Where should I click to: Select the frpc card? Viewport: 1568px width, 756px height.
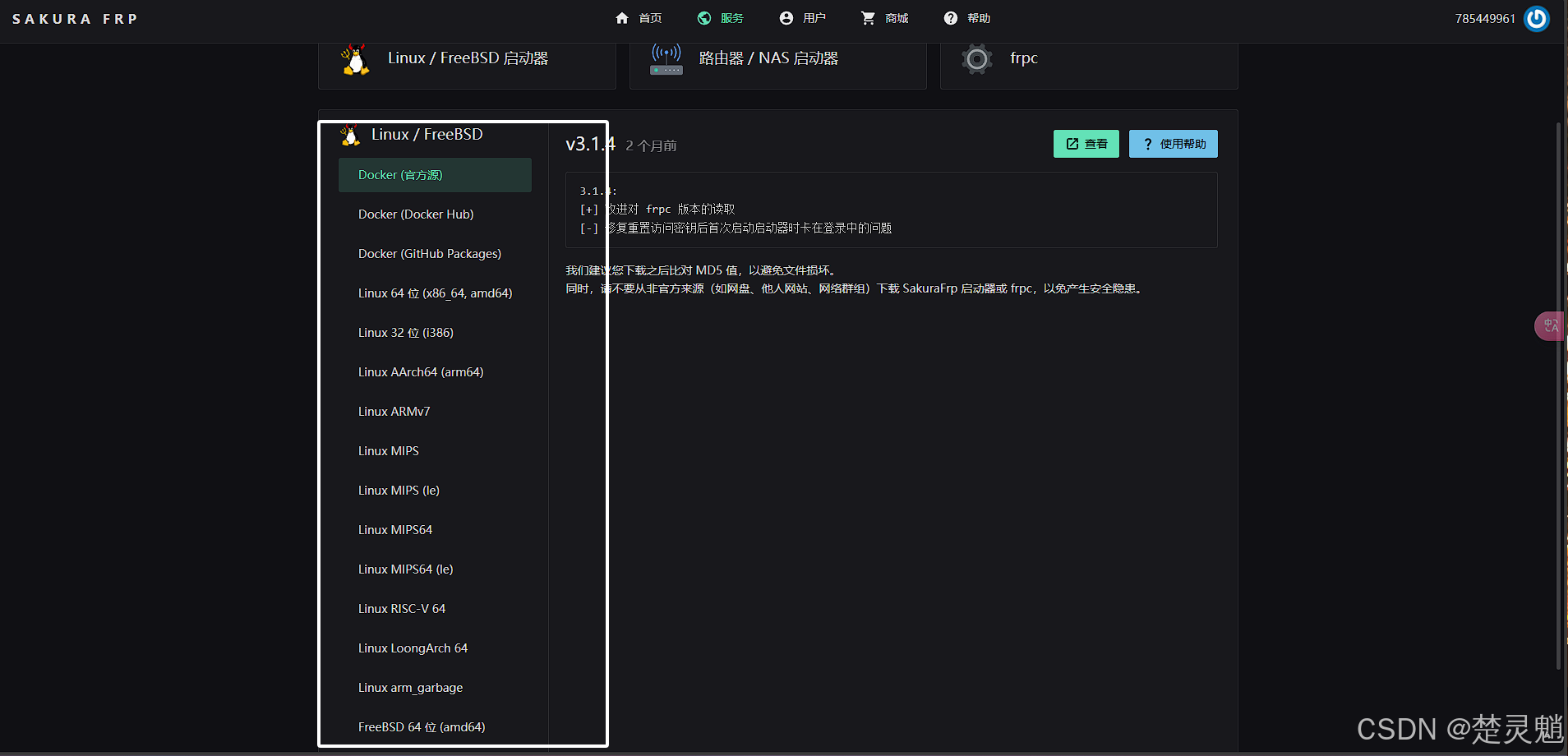[1089, 66]
